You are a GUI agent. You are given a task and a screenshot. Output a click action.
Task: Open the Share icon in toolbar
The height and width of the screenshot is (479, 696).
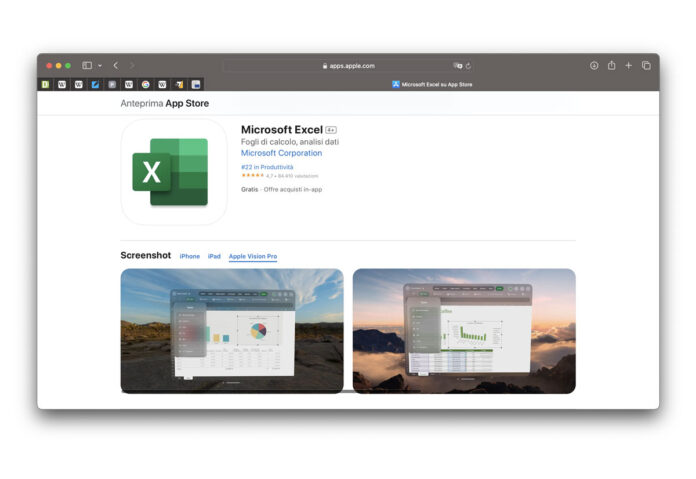(x=612, y=65)
